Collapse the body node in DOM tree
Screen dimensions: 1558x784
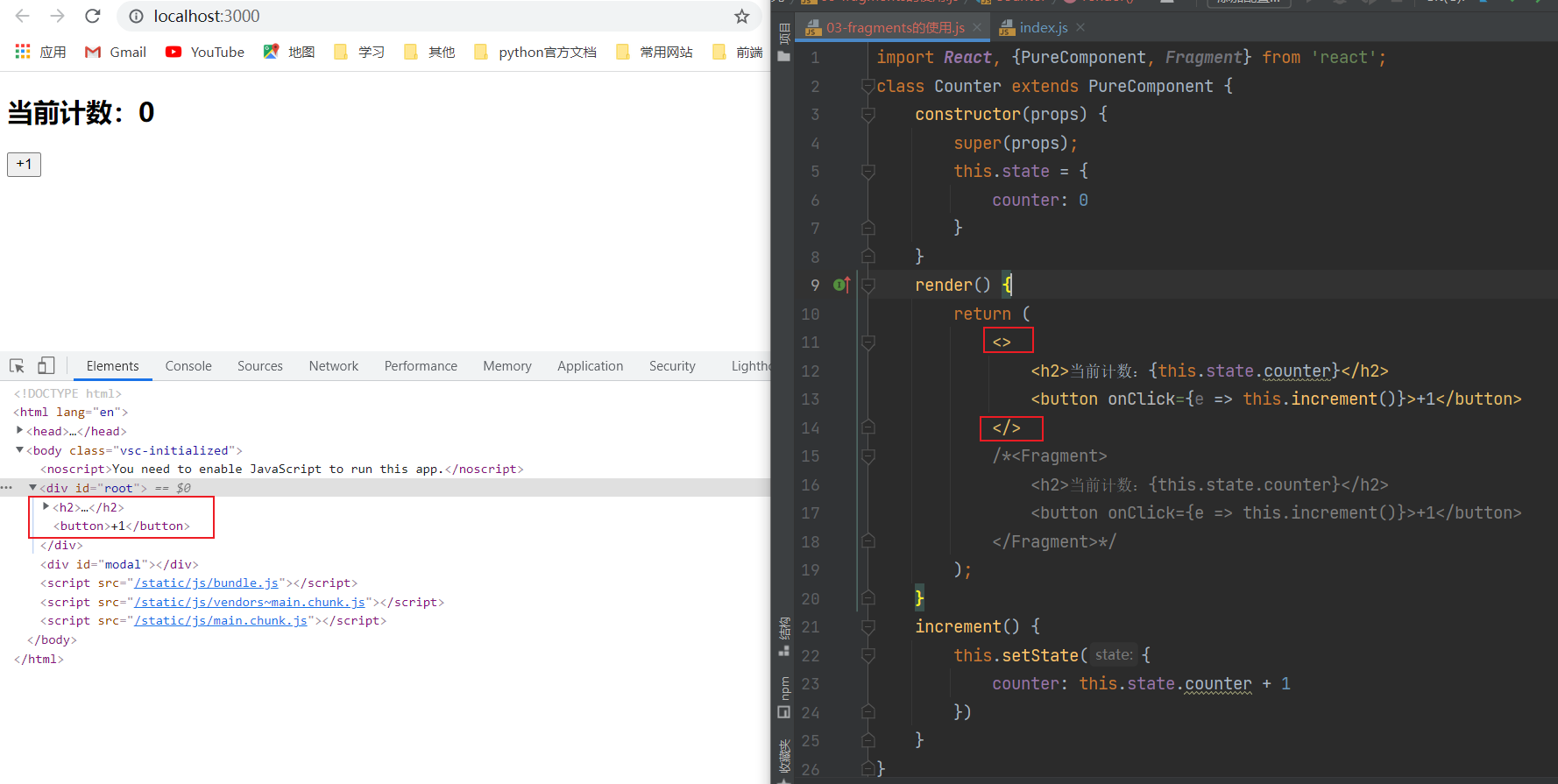tap(19, 449)
